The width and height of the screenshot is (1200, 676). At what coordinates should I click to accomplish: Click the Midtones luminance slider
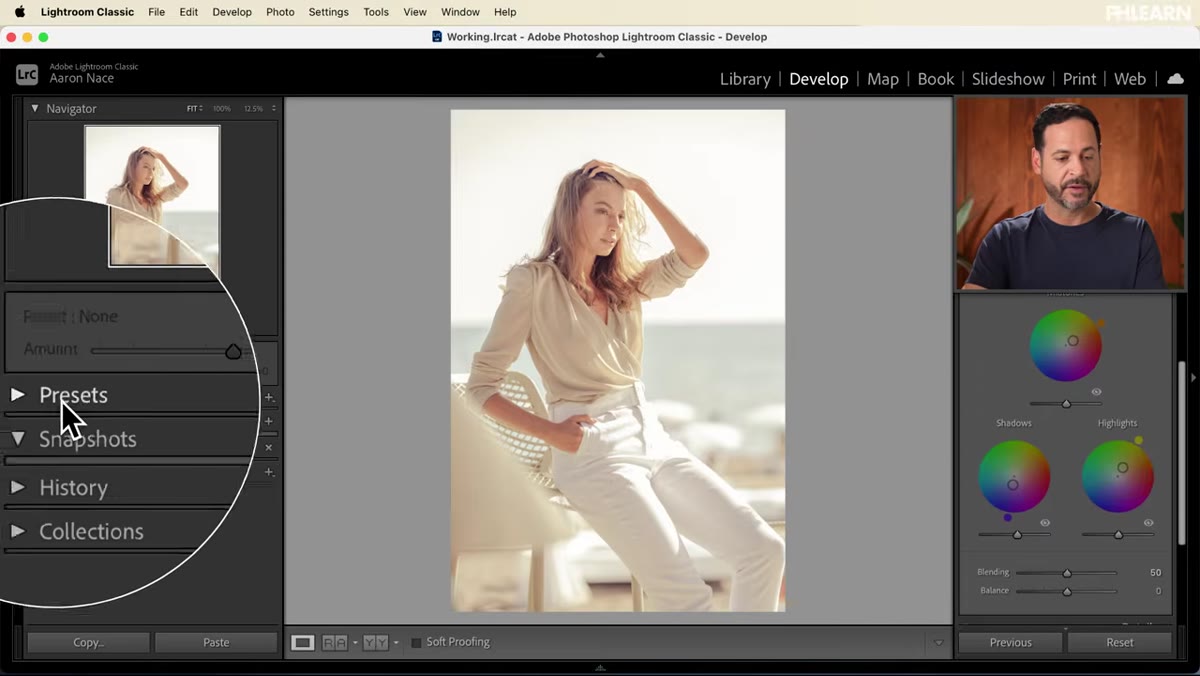point(1066,404)
